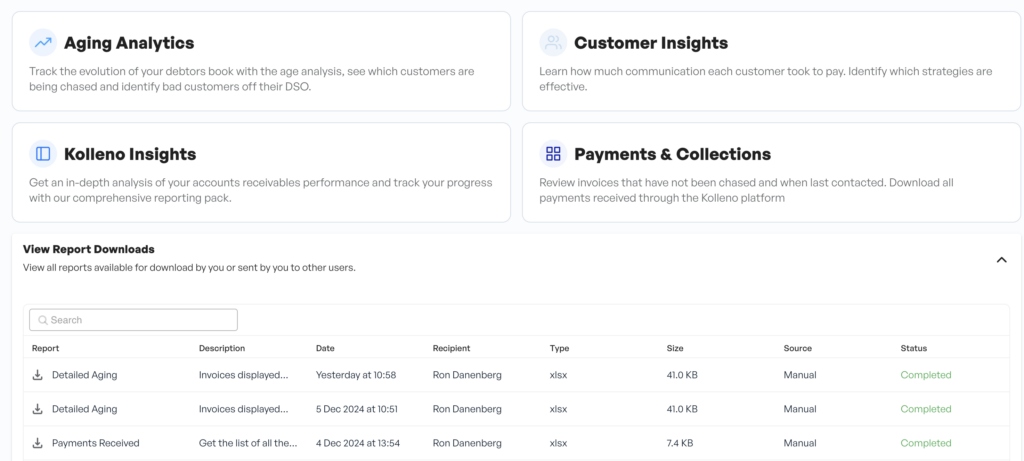Click Completed status of Payments Received row
Image resolution: width=1024 pixels, height=461 pixels.
click(925, 443)
